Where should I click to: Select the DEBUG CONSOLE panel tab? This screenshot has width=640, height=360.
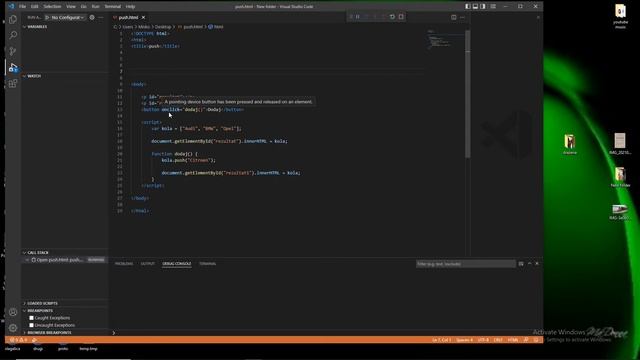point(177,264)
